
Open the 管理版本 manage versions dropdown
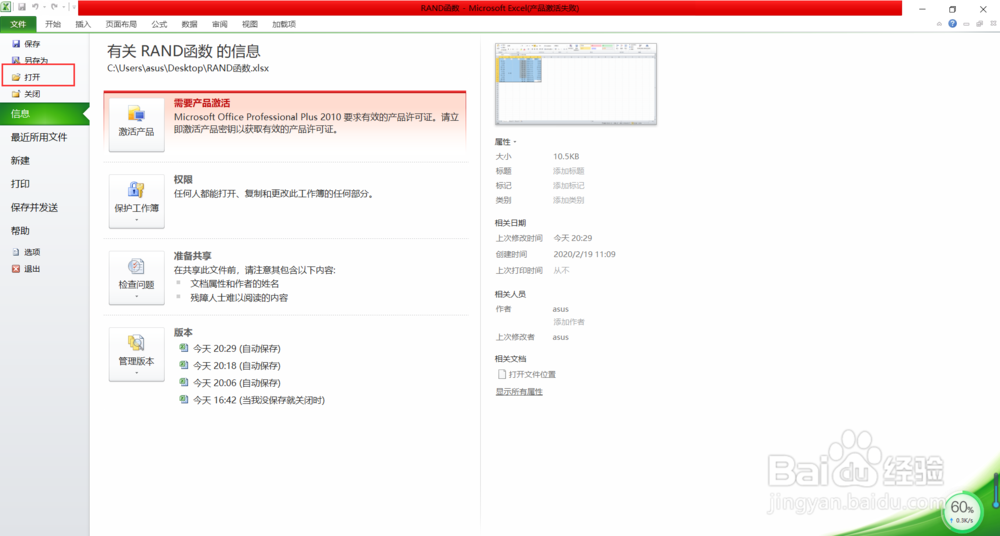[x=136, y=354]
